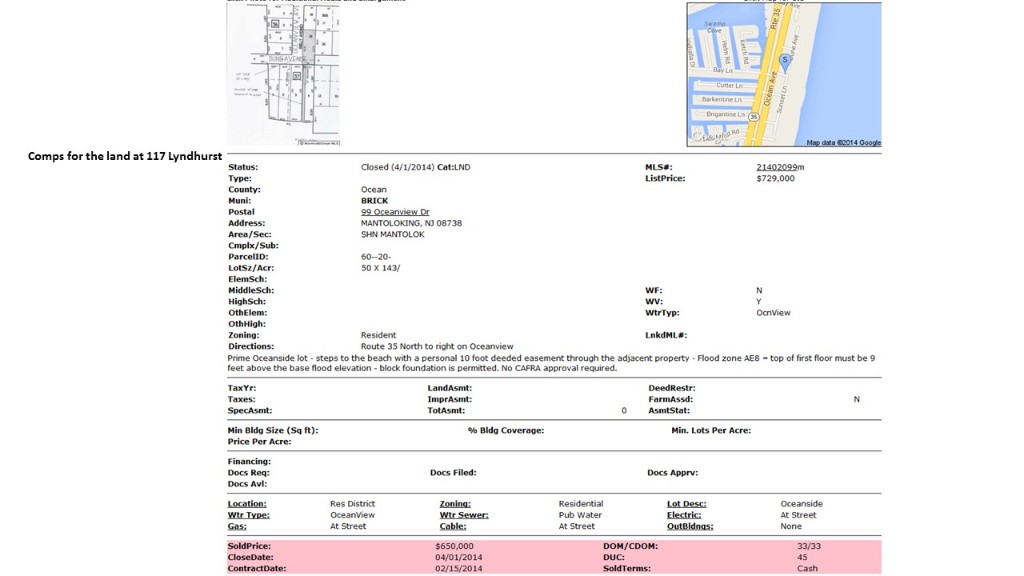Click the blue S marker on the map
Screen dimensions: 1024x576
point(785,60)
